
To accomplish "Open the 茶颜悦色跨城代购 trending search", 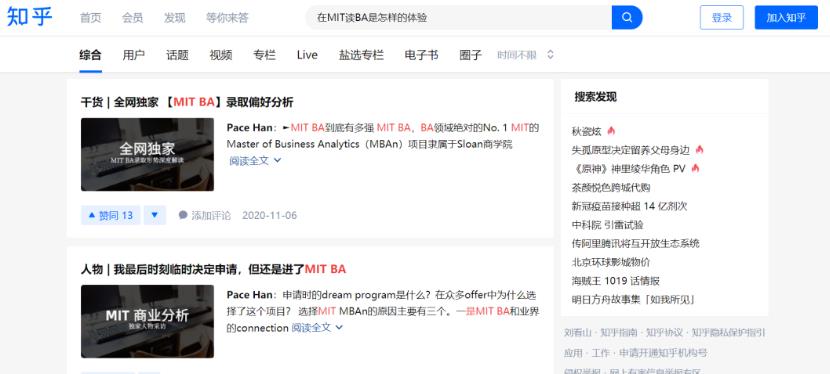I will point(611,187).
